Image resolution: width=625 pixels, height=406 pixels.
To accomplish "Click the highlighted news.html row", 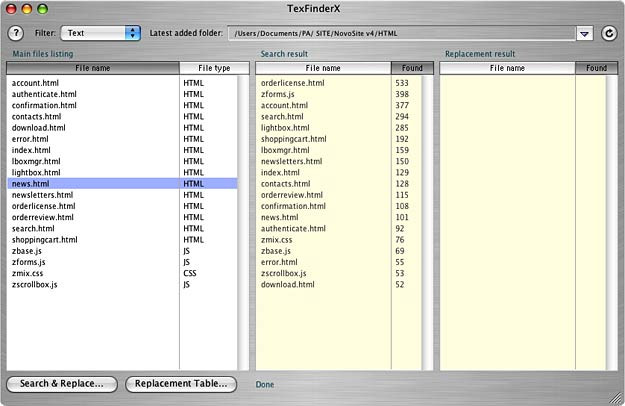I will click(122, 183).
